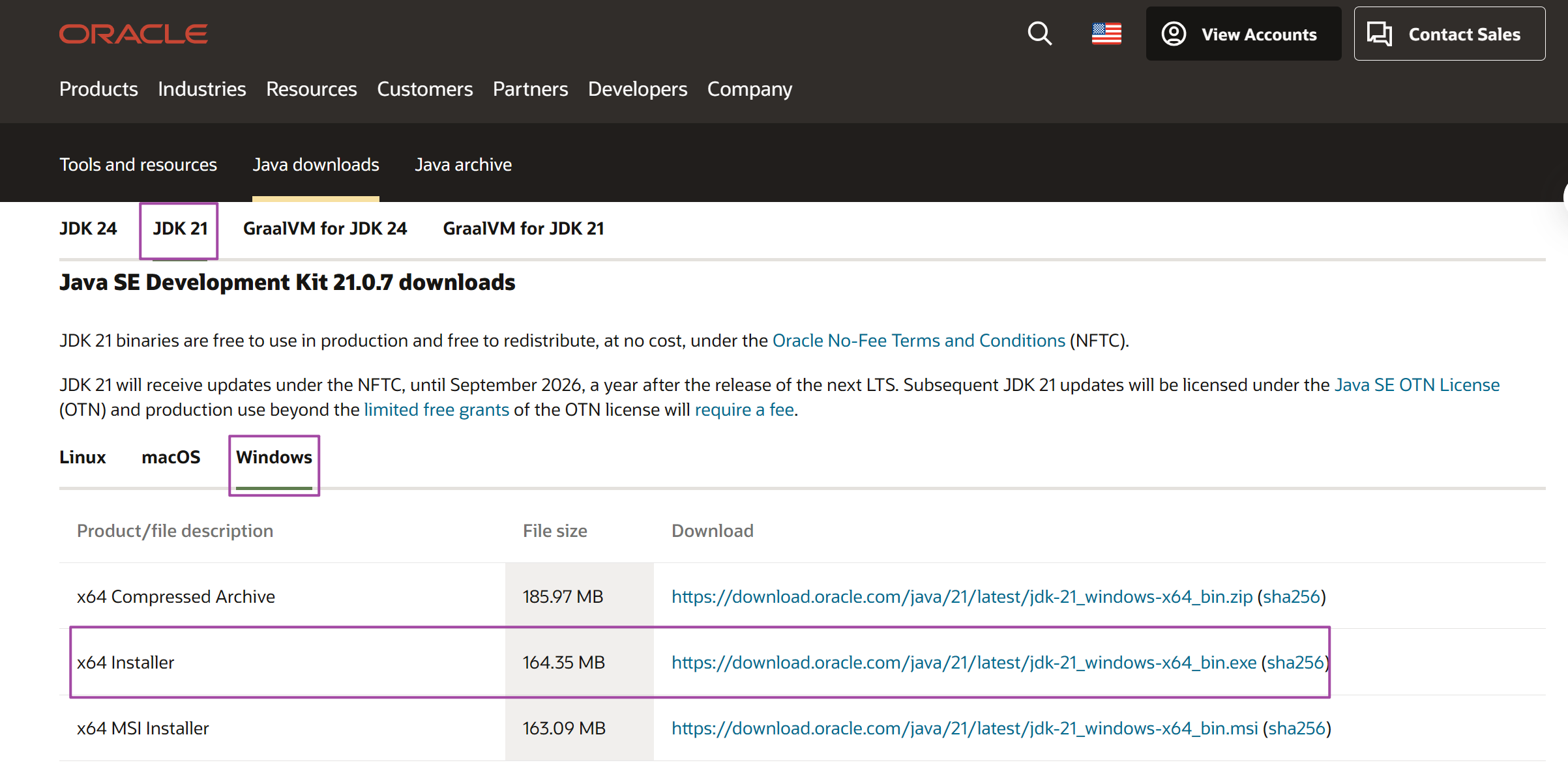Select the GraalVM for JDK 24 tab

pos(325,228)
